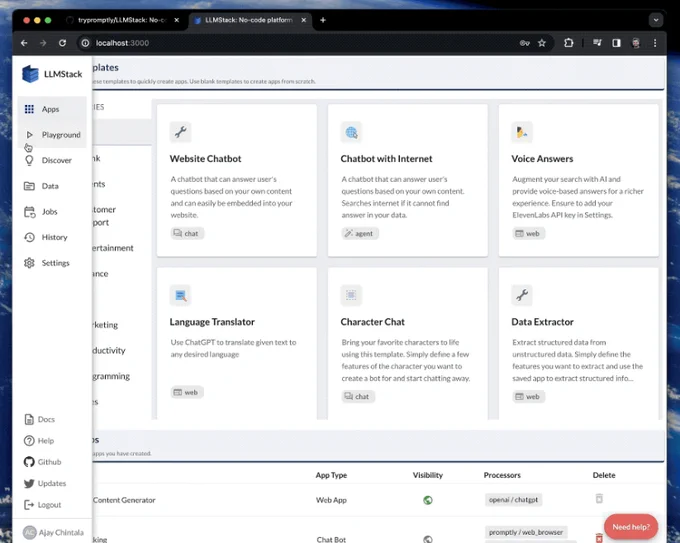Click the Visibility column header
The width and height of the screenshot is (680, 543).
(428, 475)
